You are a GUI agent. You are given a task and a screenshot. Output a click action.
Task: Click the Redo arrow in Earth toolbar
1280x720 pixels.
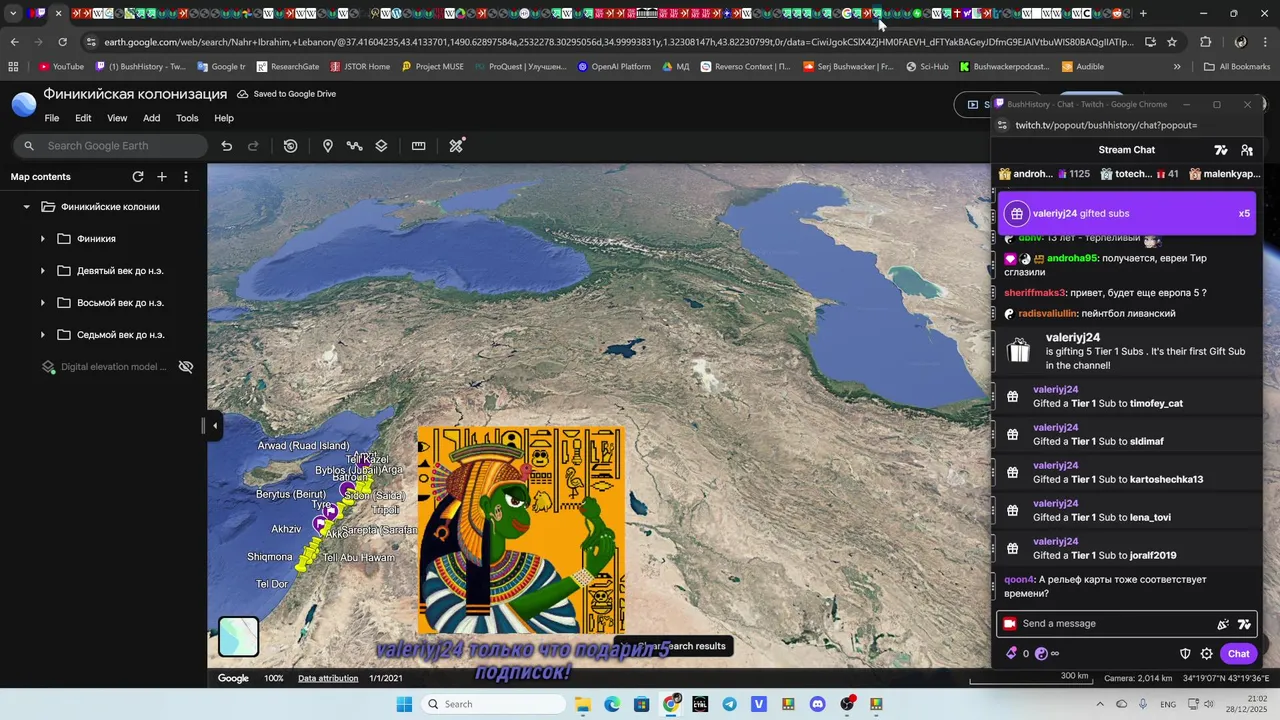pyautogui.click(x=254, y=146)
